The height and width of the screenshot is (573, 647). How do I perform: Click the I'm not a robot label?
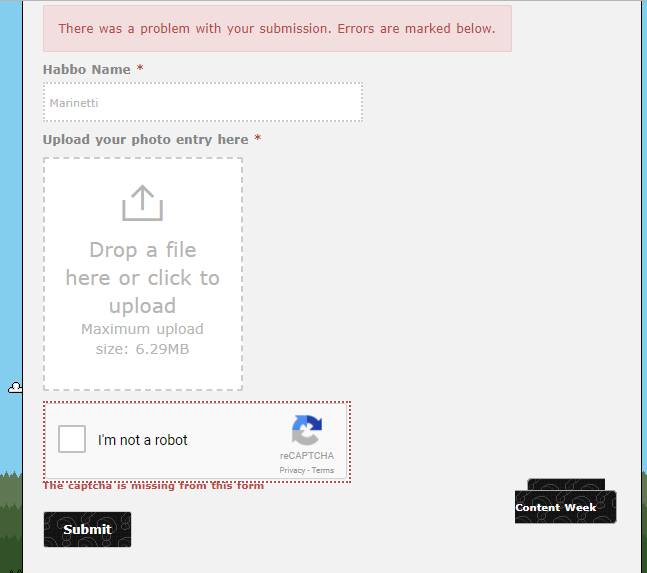[143, 440]
